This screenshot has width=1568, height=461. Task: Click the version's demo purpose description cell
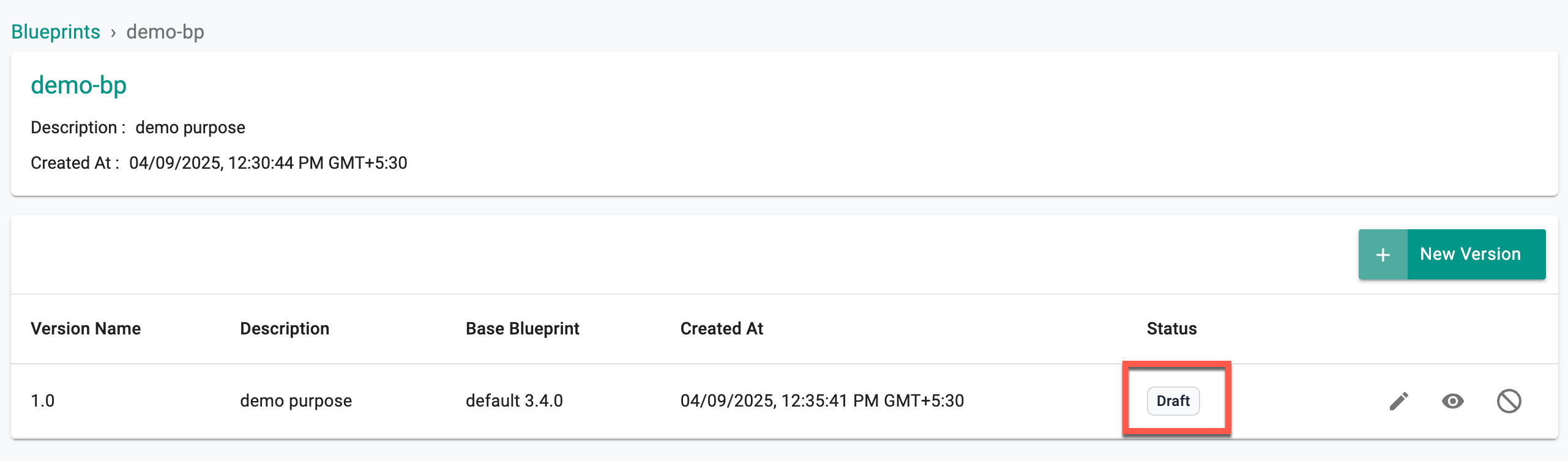[296, 401]
